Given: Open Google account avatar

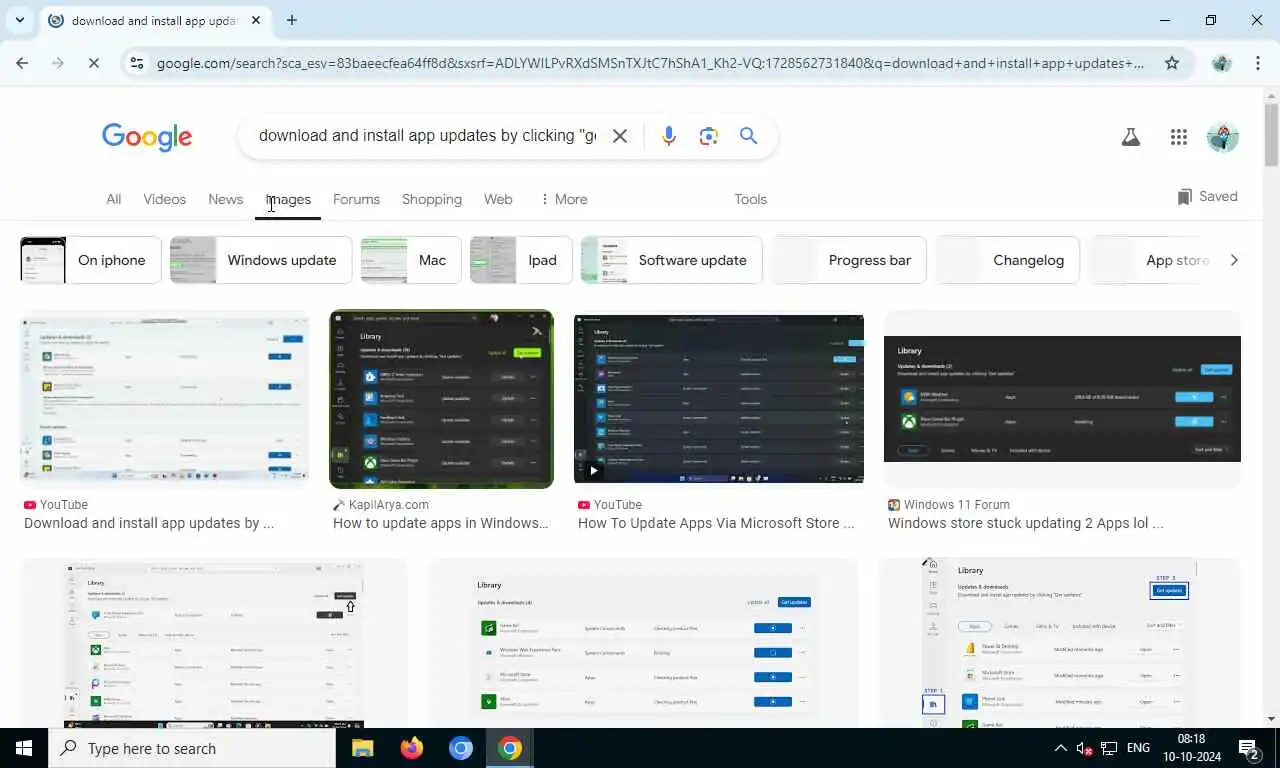Looking at the screenshot, I should (x=1223, y=138).
